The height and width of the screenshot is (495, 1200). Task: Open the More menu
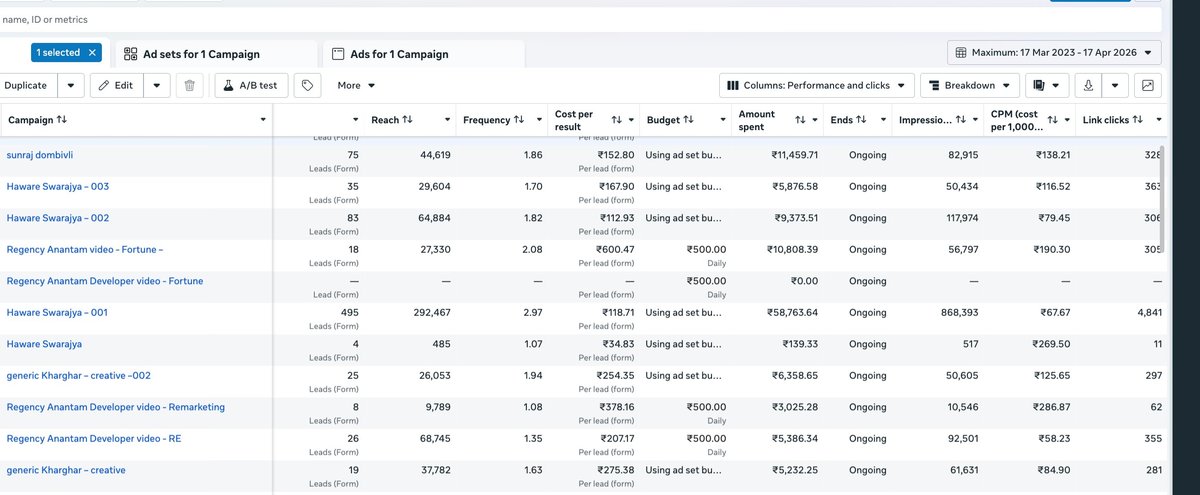(356, 86)
